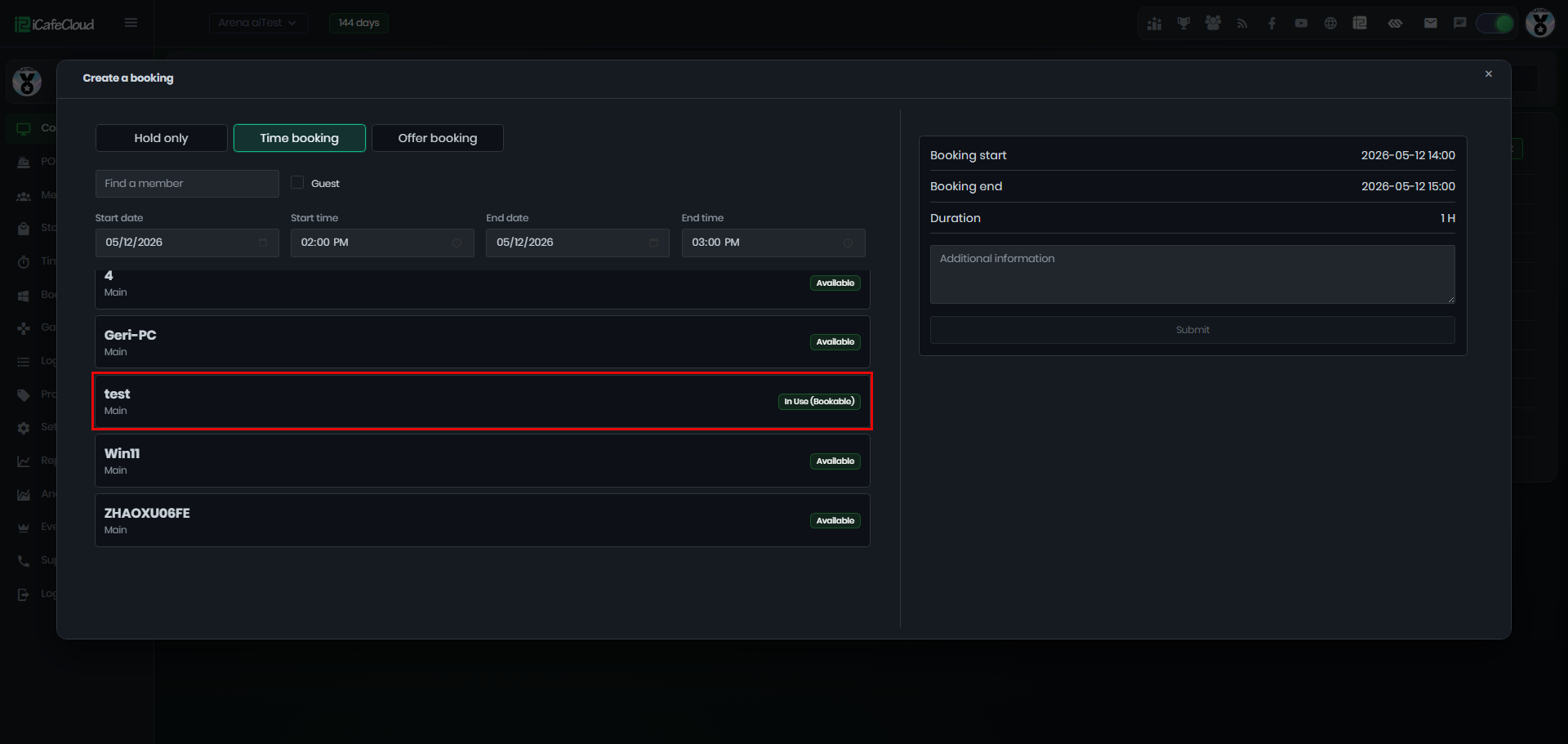Open clock icon in End time field
1568x744 pixels.
coord(849,243)
